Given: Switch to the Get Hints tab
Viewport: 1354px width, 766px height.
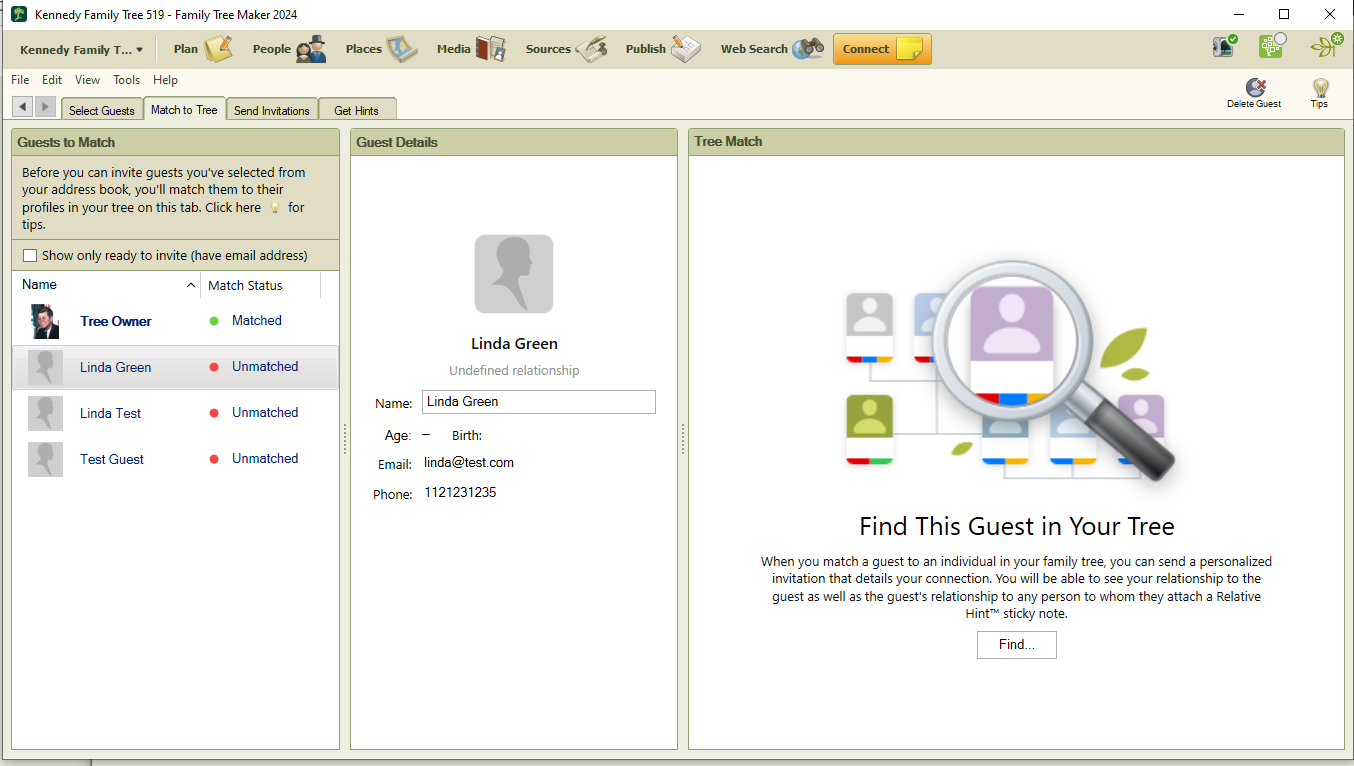Looking at the screenshot, I should pyautogui.click(x=357, y=110).
